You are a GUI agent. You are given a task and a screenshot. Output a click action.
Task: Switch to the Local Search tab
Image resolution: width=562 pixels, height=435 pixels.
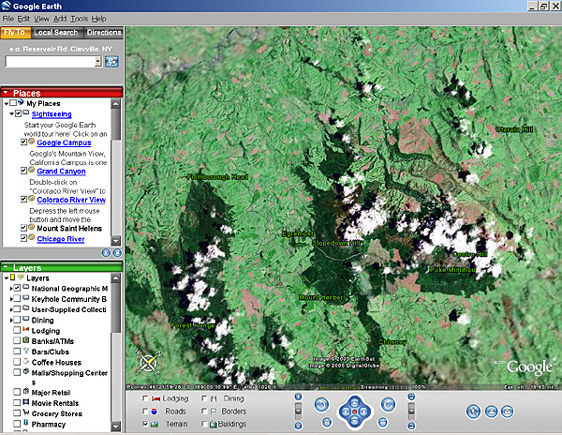click(57, 33)
